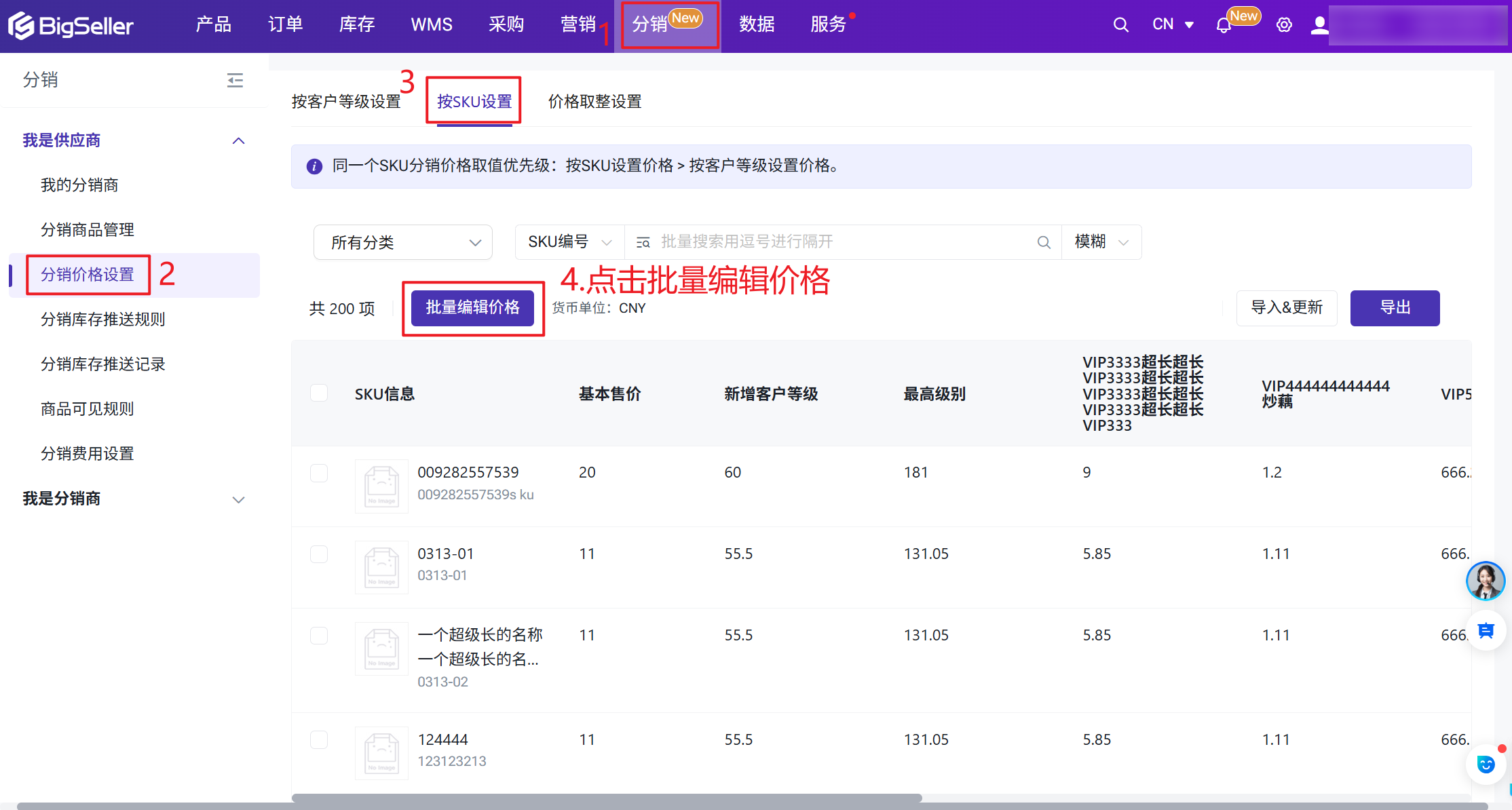Image resolution: width=1512 pixels, height=810 pixels.
Task: Open the settings gear icon
Action: click(x=1283, y=25)
